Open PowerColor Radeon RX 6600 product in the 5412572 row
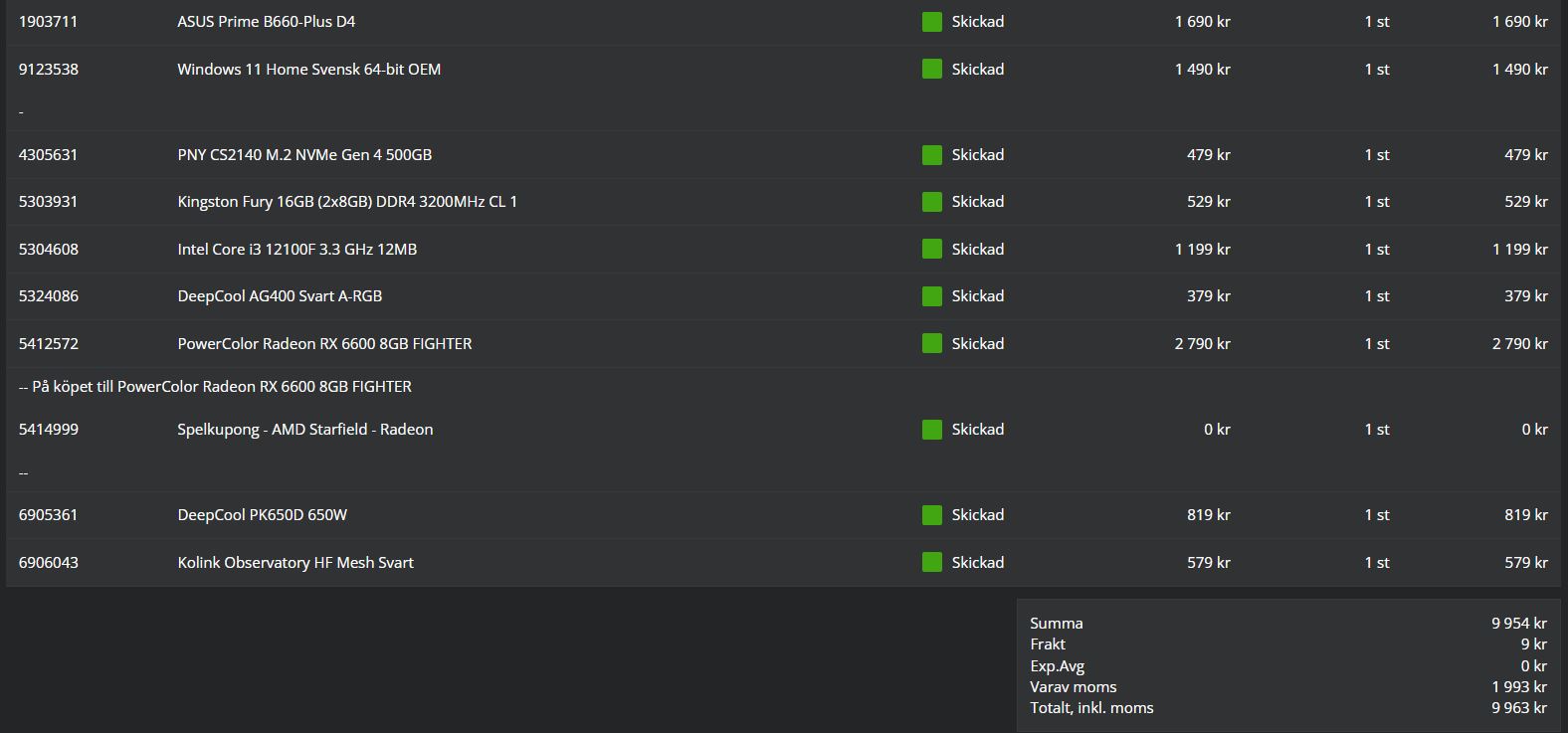1568x733 pixels. (324, 343)
